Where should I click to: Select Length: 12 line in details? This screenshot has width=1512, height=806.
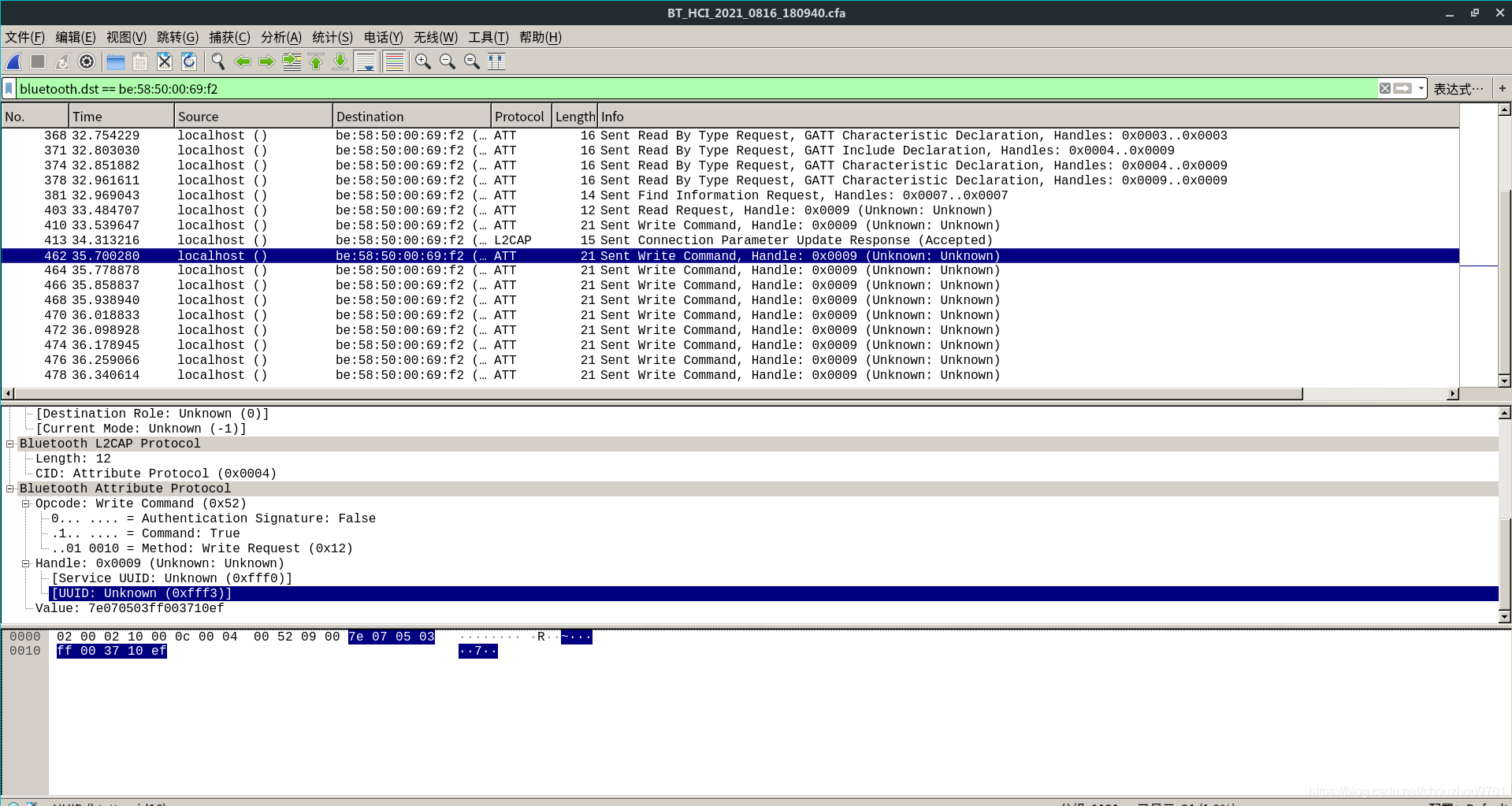click(x=73, y=459)
